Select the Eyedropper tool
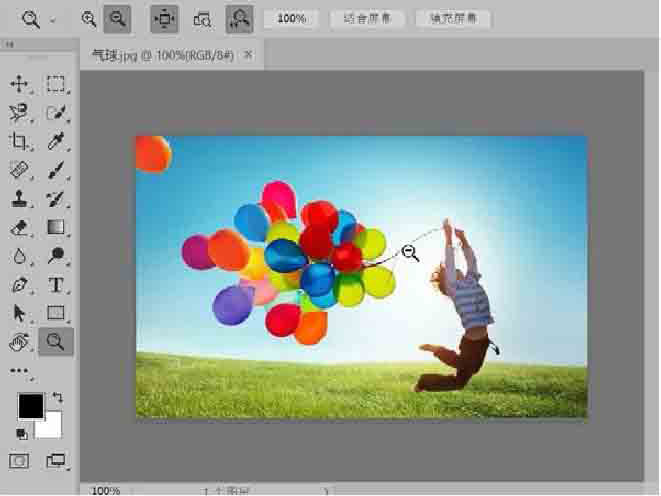The width and height of the screenshot is (661, 496). (x=56, y=141)
